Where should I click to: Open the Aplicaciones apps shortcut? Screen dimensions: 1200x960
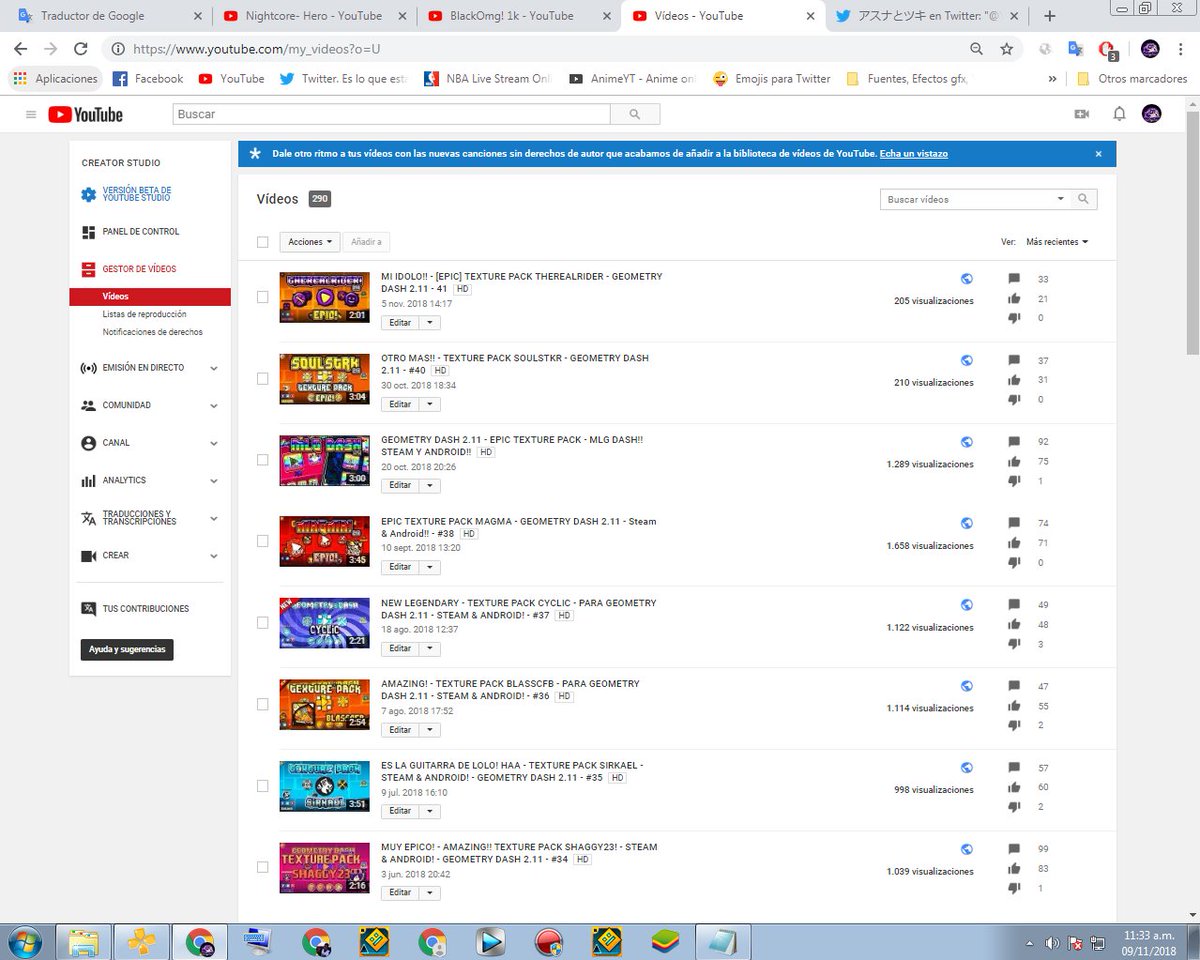(x=56, y=79)
